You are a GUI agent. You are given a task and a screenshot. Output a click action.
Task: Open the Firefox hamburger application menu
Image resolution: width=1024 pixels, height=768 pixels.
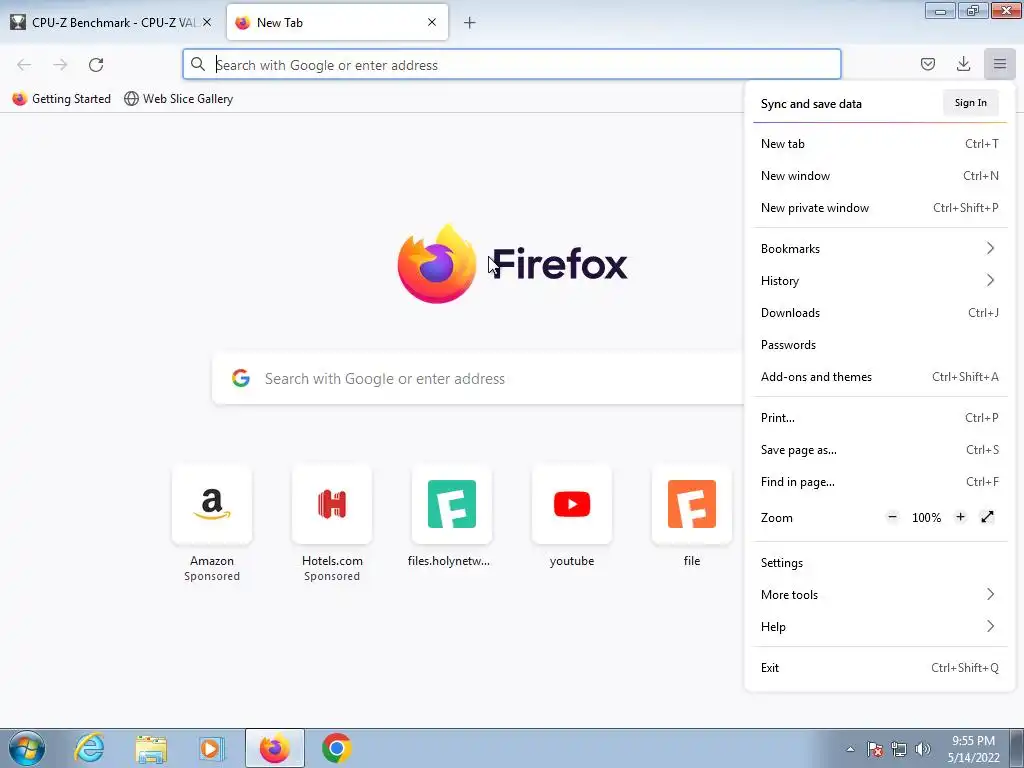click(999, 64)
